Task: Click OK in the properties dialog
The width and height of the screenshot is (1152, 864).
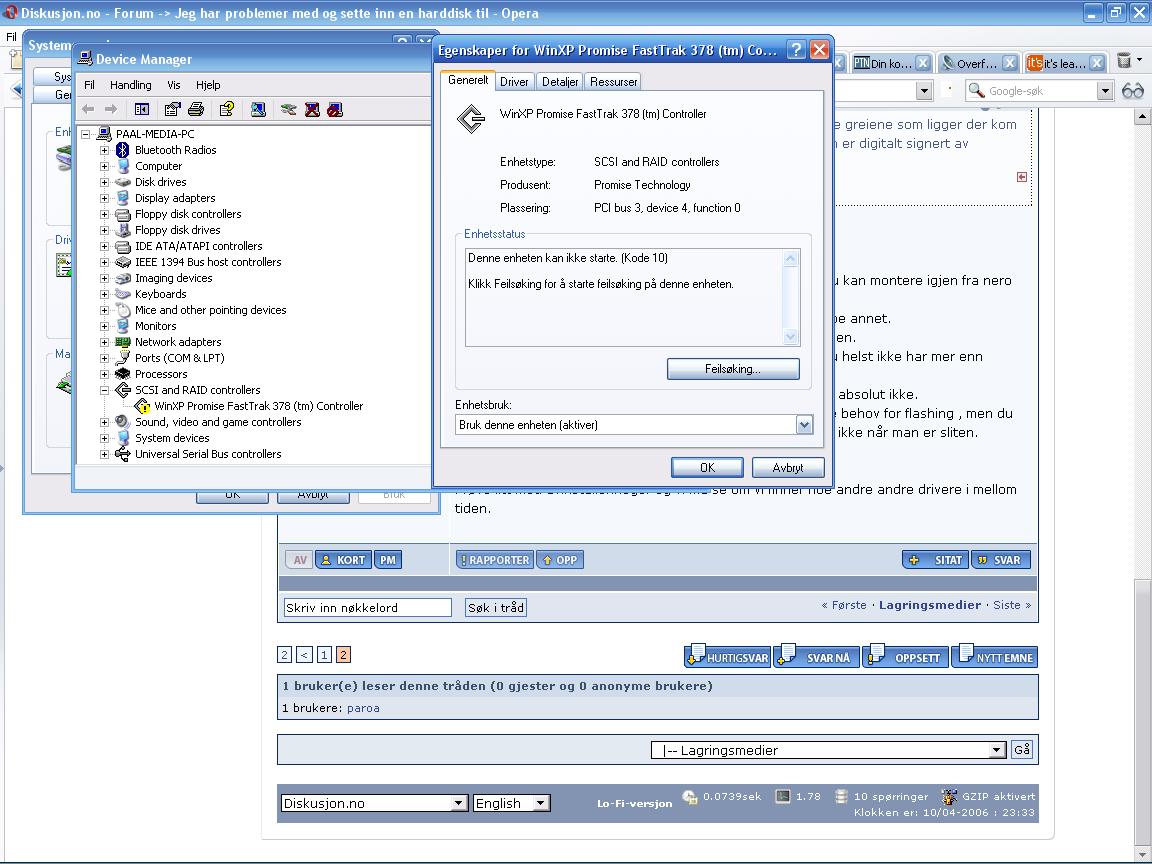Action: pyautogui.click(x=707, y=467)
